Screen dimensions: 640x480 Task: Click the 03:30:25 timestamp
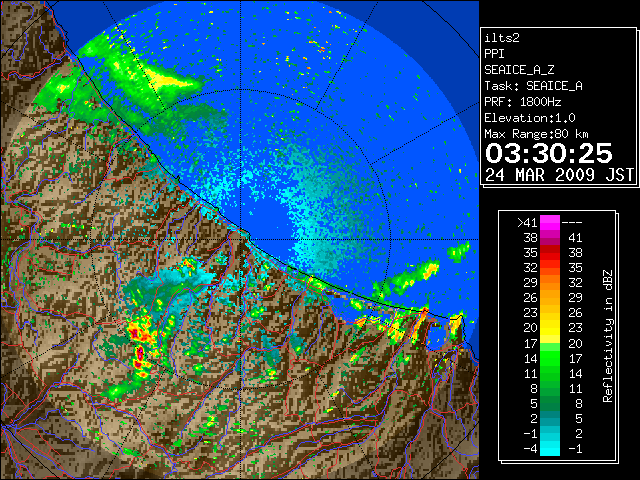[x=549, y=153]
